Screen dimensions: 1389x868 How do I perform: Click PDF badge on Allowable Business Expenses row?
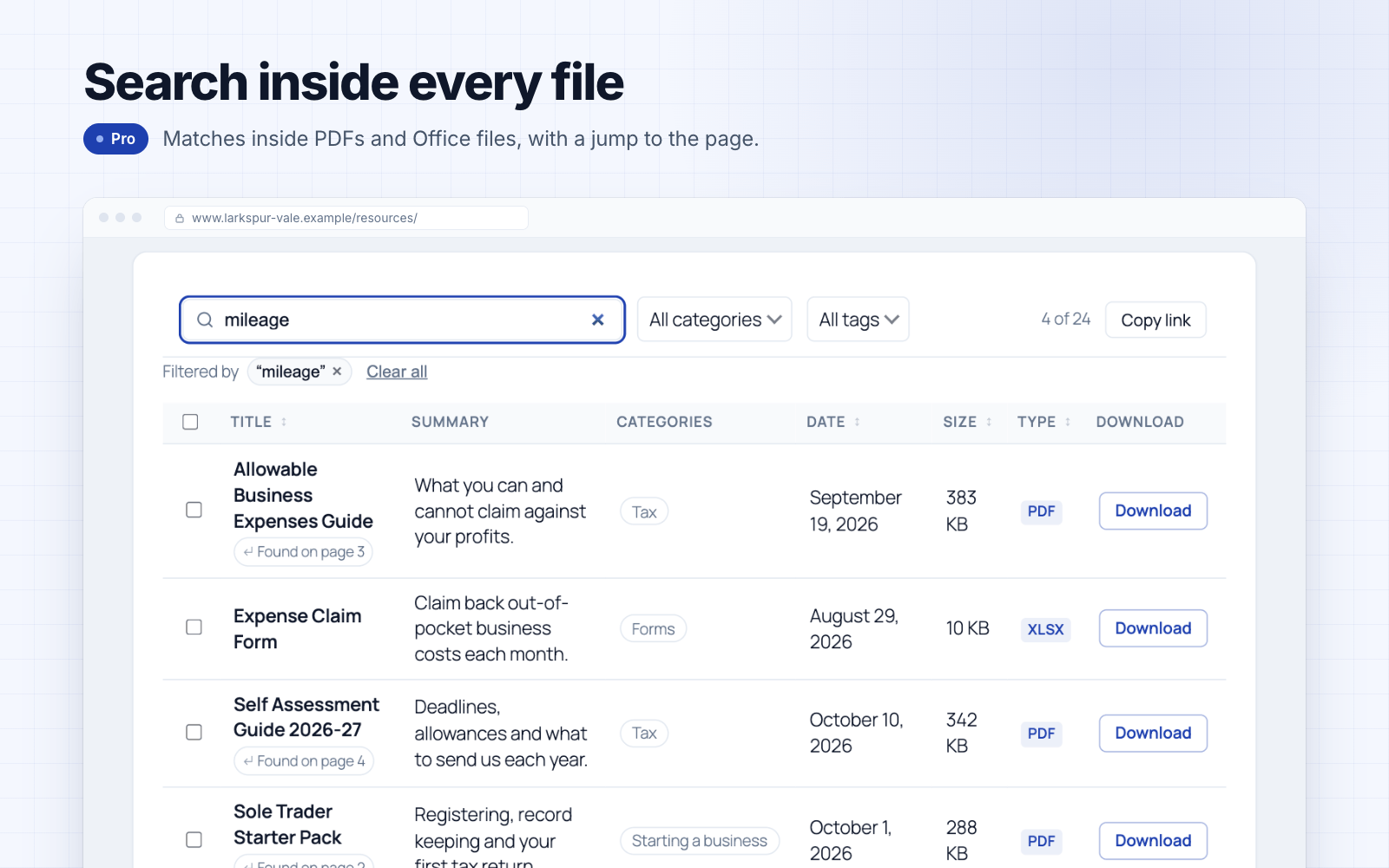pos(1041,511)
